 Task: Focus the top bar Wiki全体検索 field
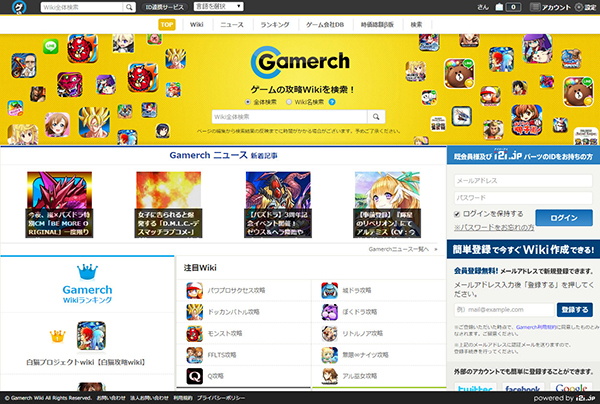coord(82,7)
